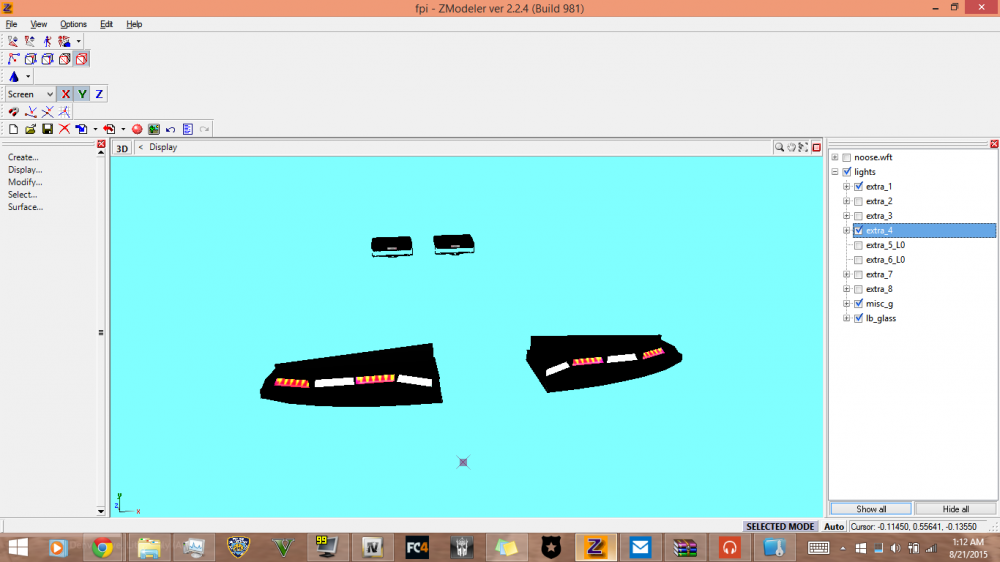
Task: Uncheck the lights checkbox
Action: [847, 172]
